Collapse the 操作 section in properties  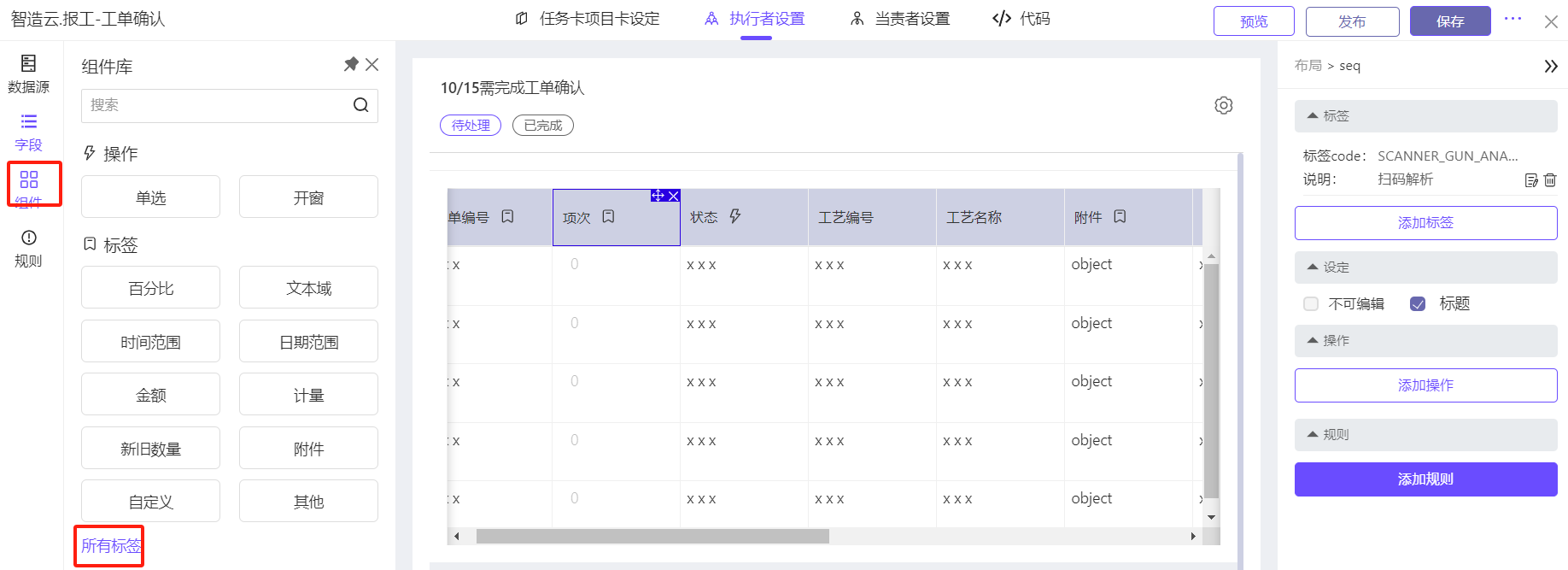point(1426,341)
